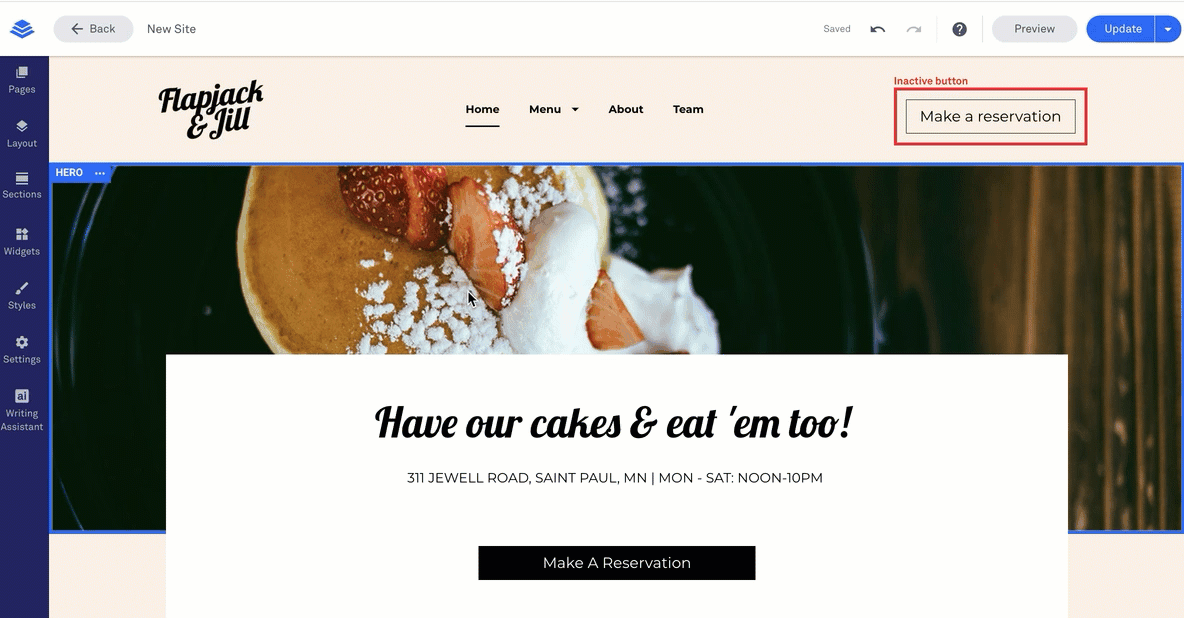This screenshot has width=1184, height=618.
Task: Open site Settings from sidebar
Action: point(22,350)
